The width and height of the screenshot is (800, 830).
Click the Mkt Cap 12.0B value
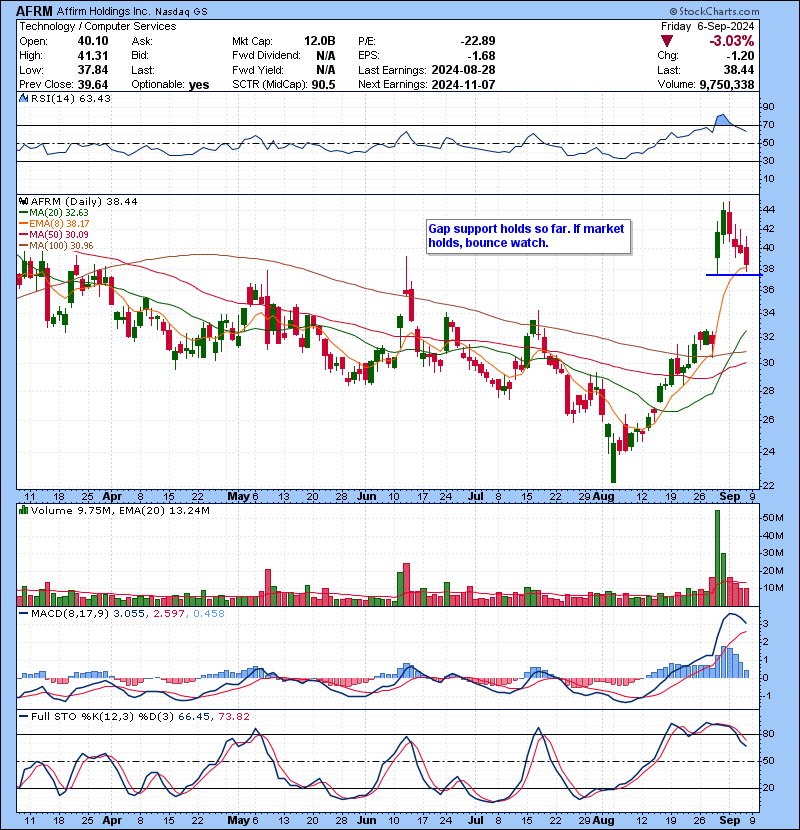pyautogui.click(x=320, y=41)
